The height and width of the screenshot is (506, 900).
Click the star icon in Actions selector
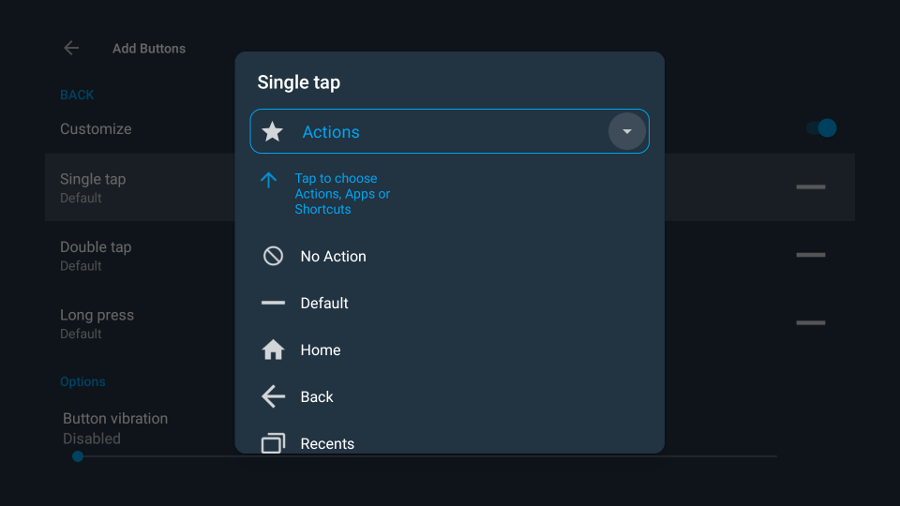[x=272, y=132]
